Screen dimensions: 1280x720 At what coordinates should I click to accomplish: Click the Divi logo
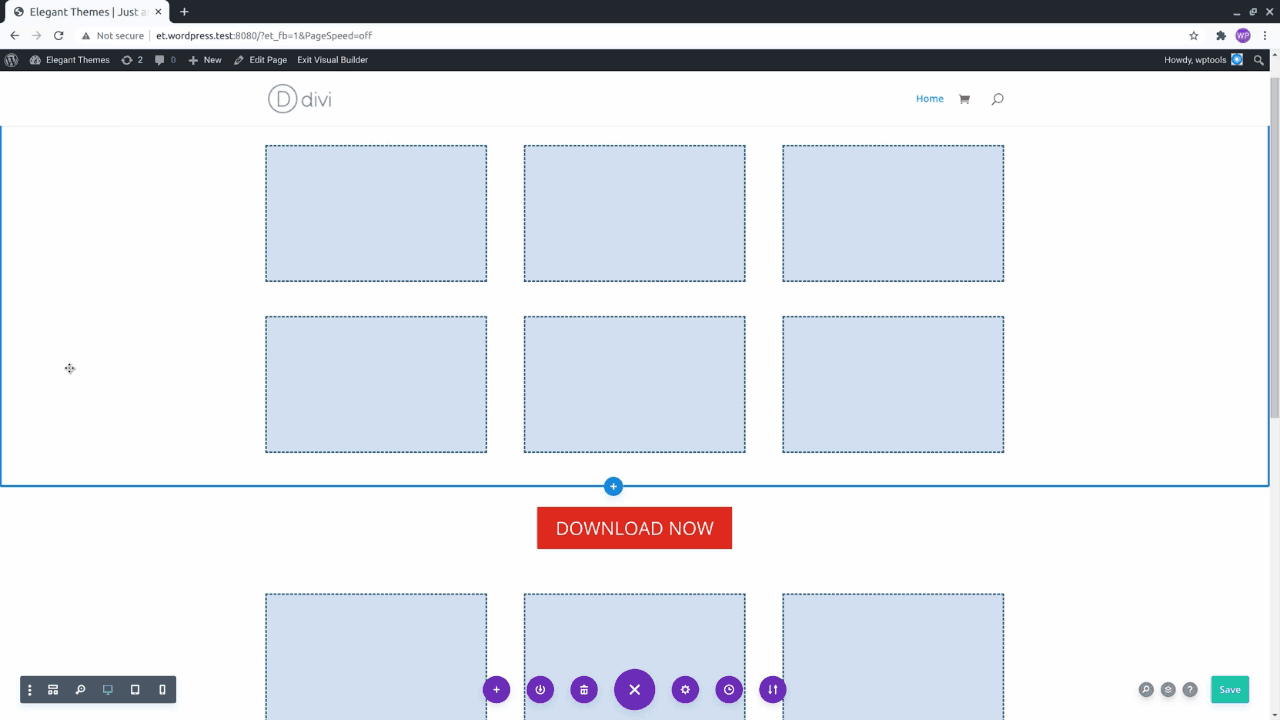[x=300, y=99]
